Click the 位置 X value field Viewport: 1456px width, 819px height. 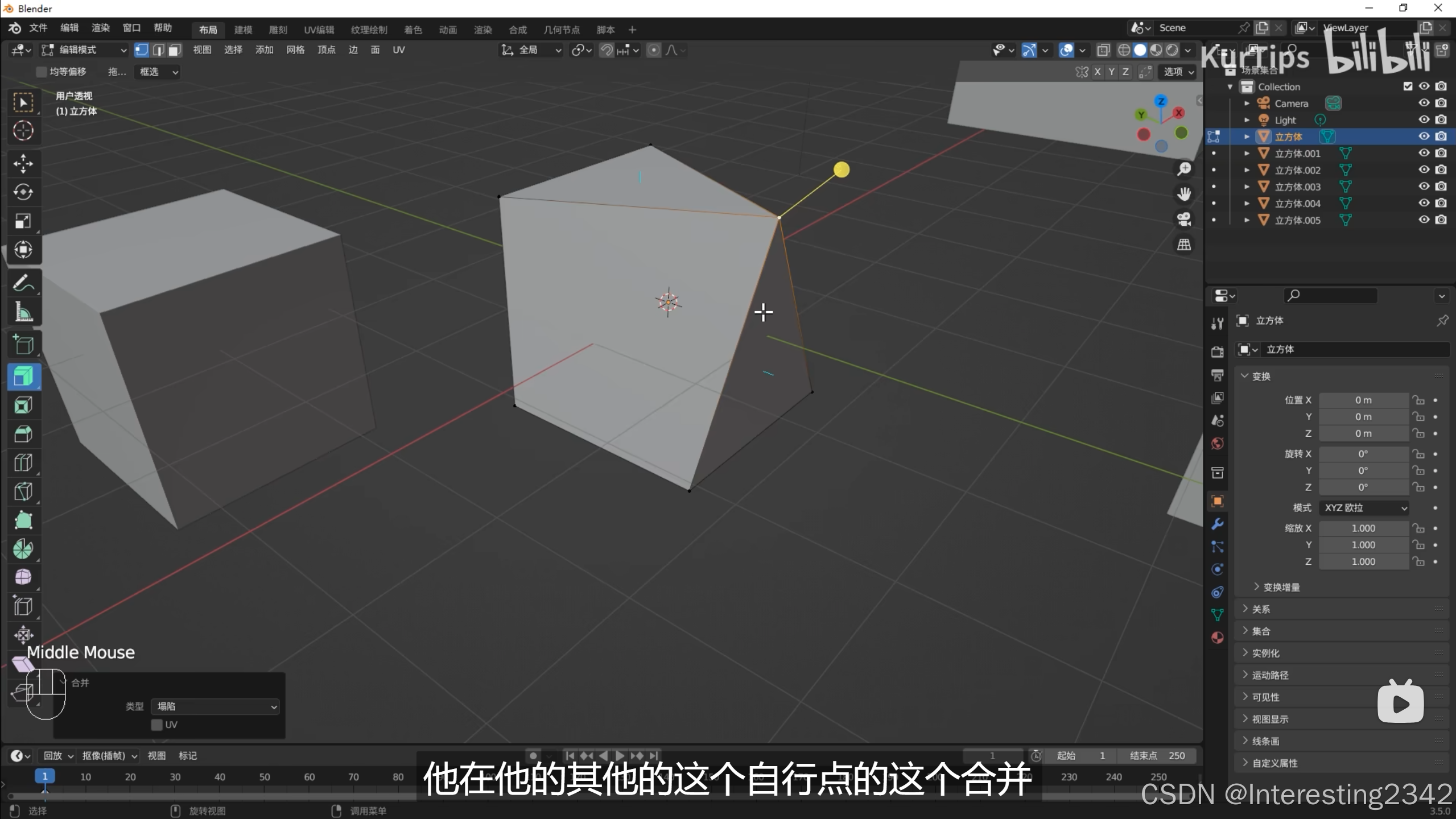(1363, 400)
